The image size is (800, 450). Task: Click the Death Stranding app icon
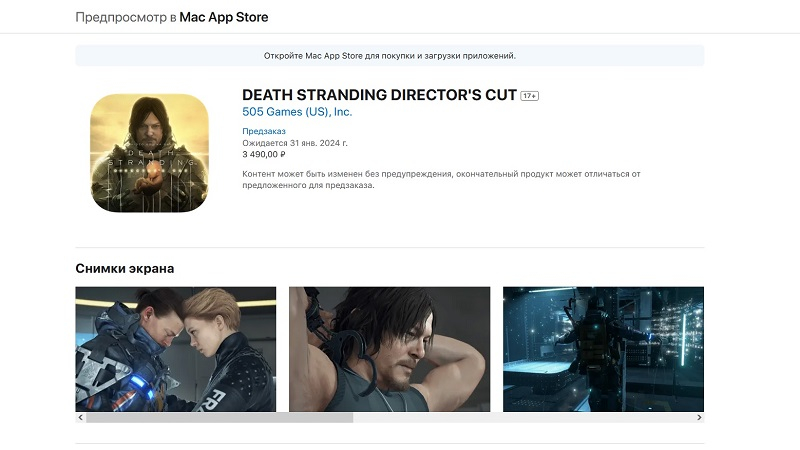click(149, 153)
